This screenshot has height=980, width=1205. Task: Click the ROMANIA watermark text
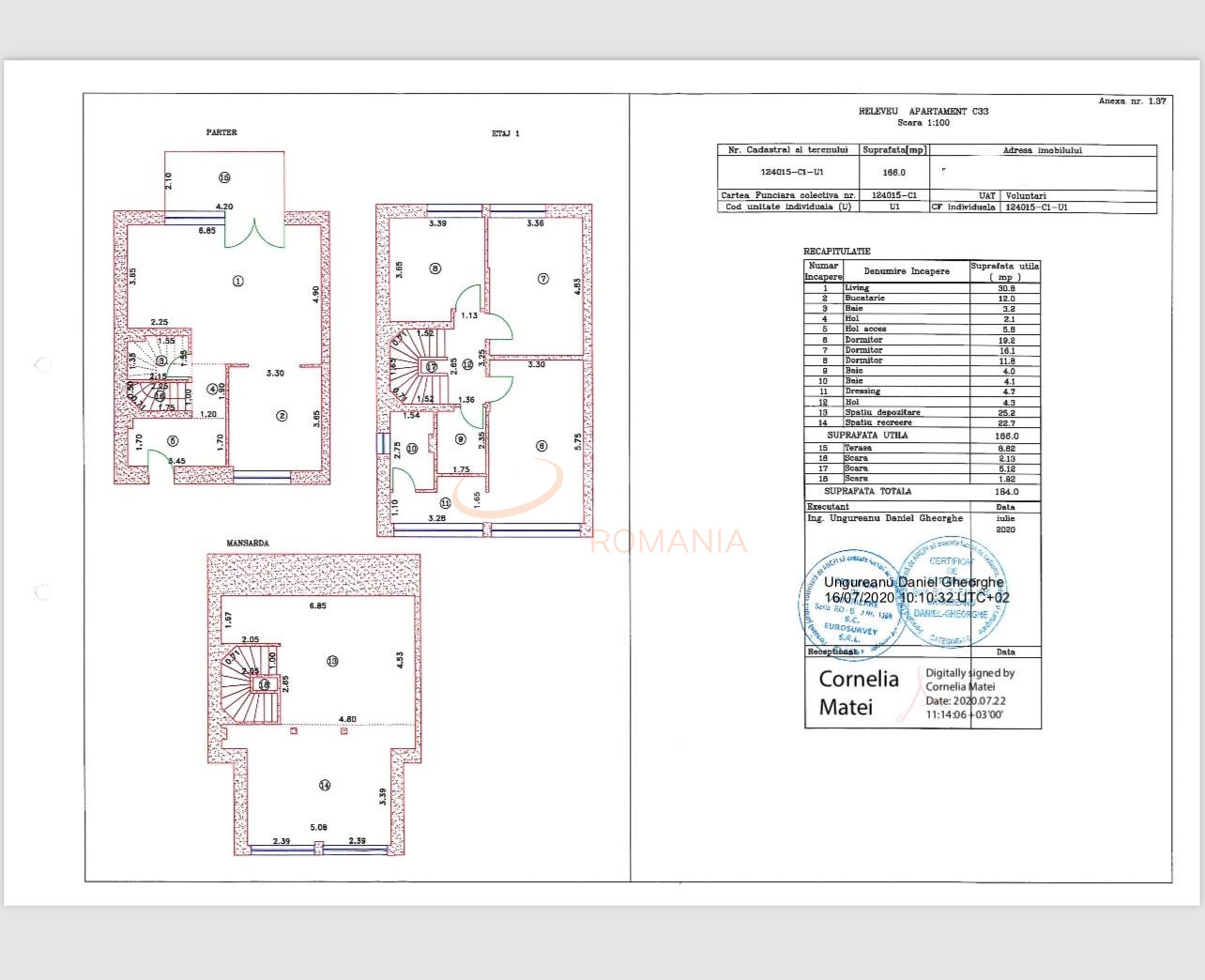670,542
